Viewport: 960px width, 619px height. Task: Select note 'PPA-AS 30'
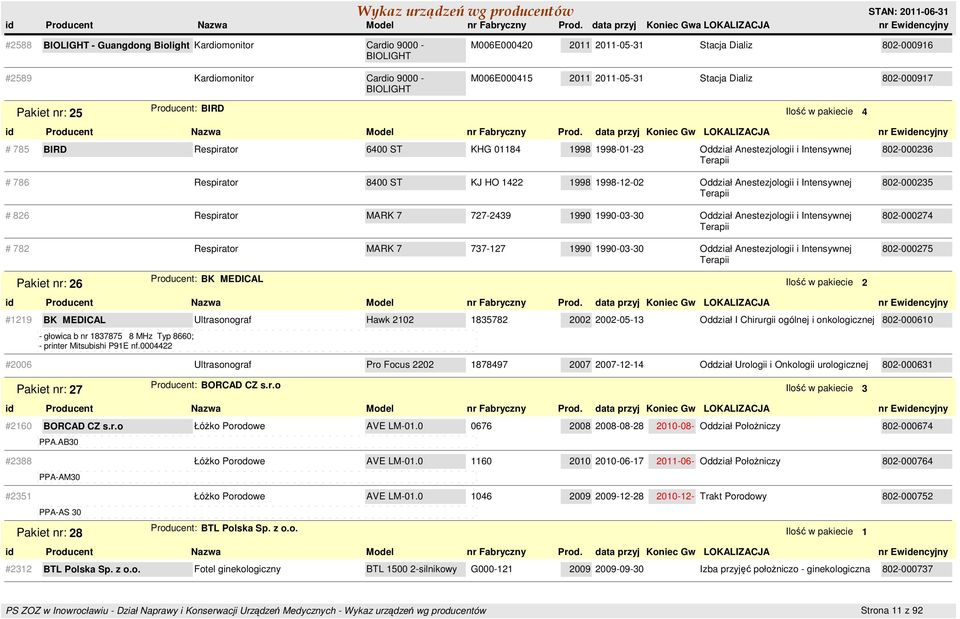click(60, 512)
